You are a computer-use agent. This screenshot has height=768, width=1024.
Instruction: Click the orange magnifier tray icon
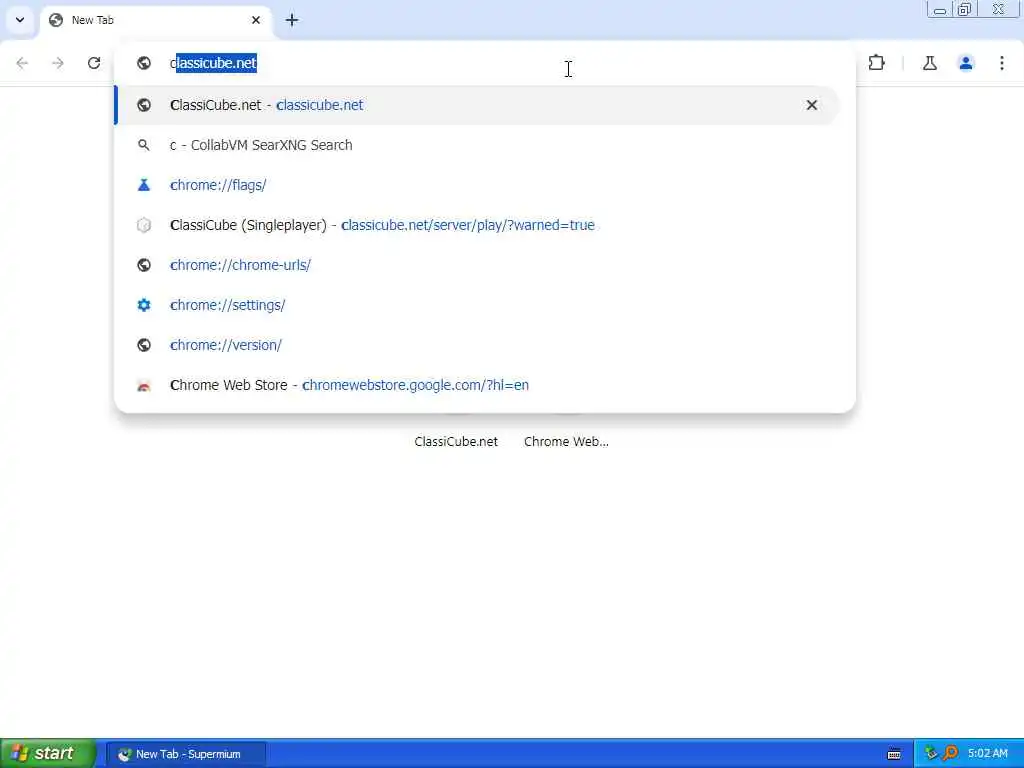(951, 754)
